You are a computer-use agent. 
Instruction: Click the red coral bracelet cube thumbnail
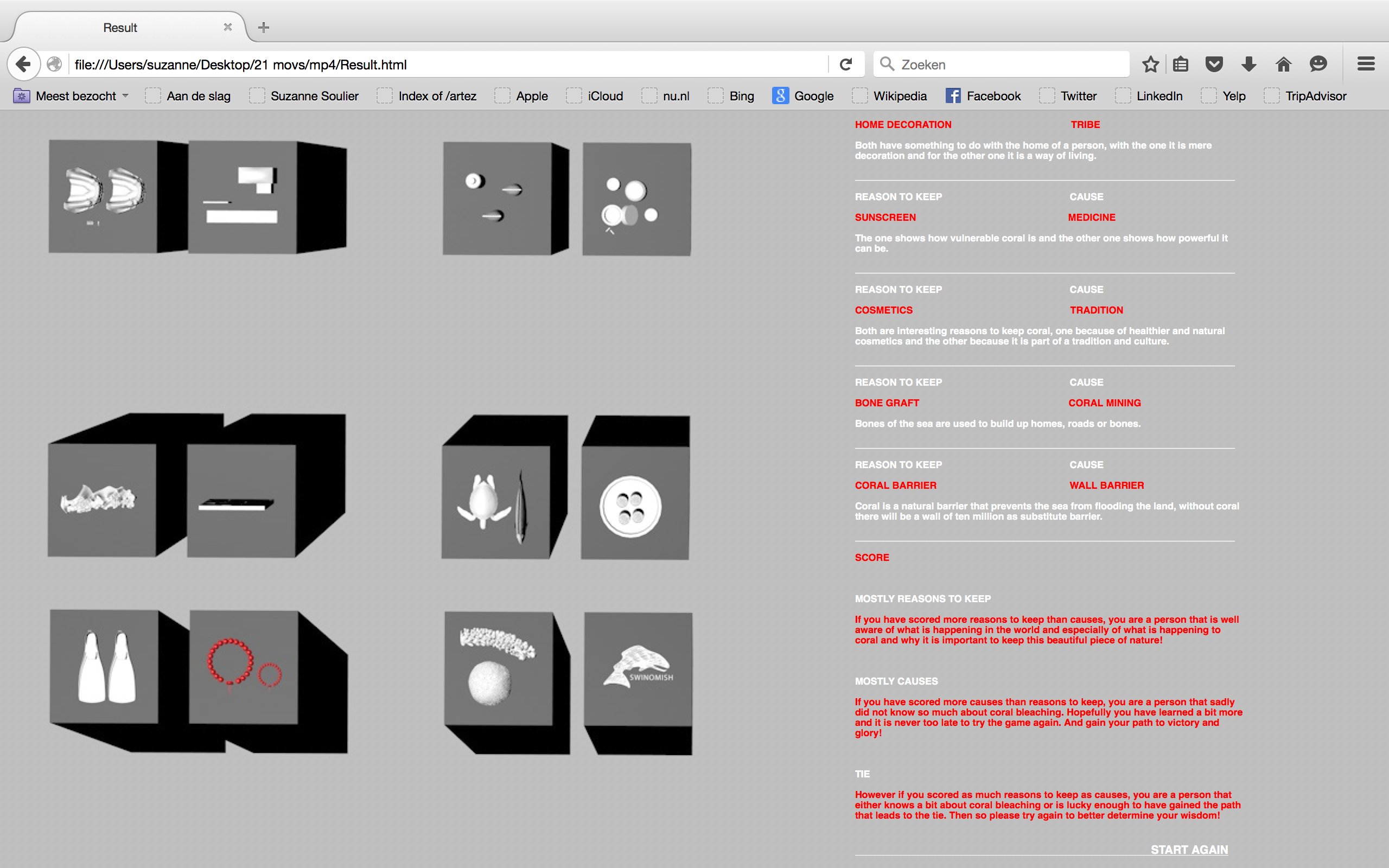(x=244, y=667)
